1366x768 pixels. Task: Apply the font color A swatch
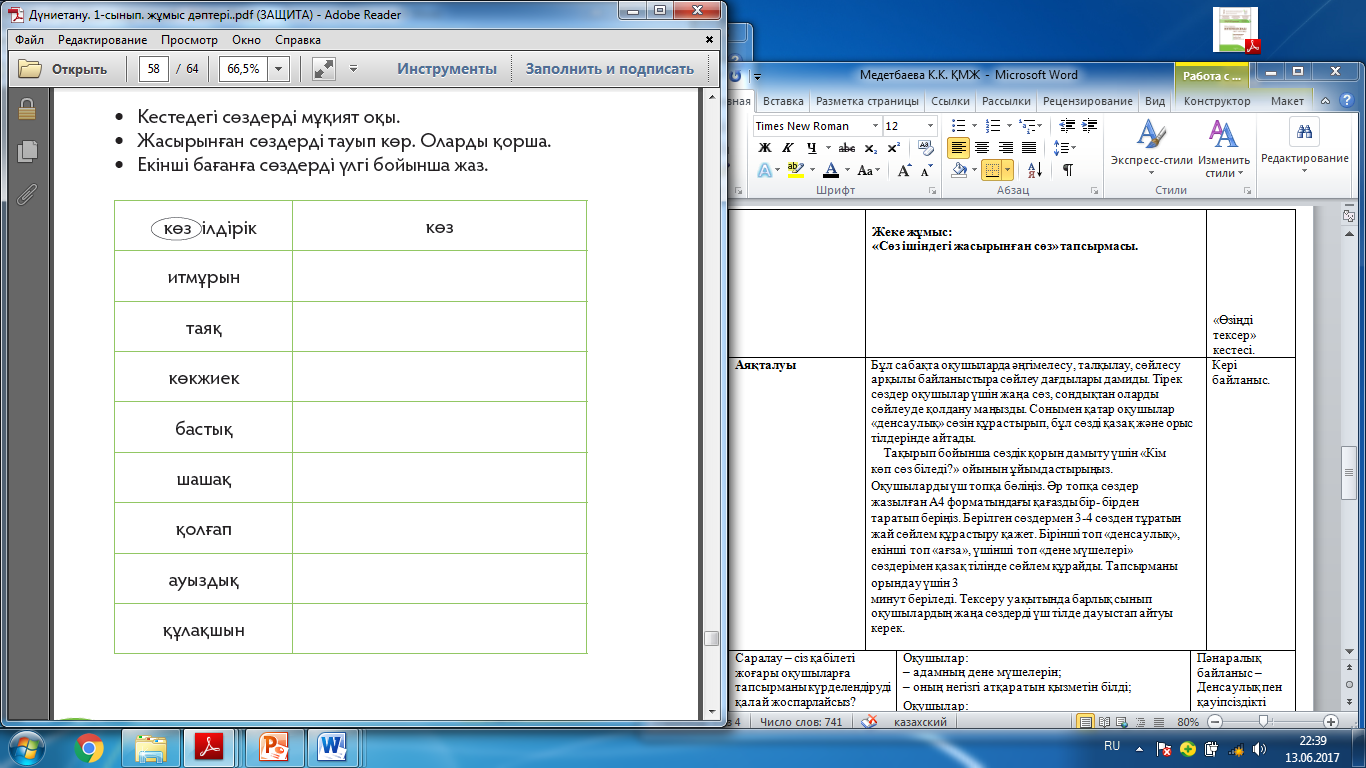[831, 170]
